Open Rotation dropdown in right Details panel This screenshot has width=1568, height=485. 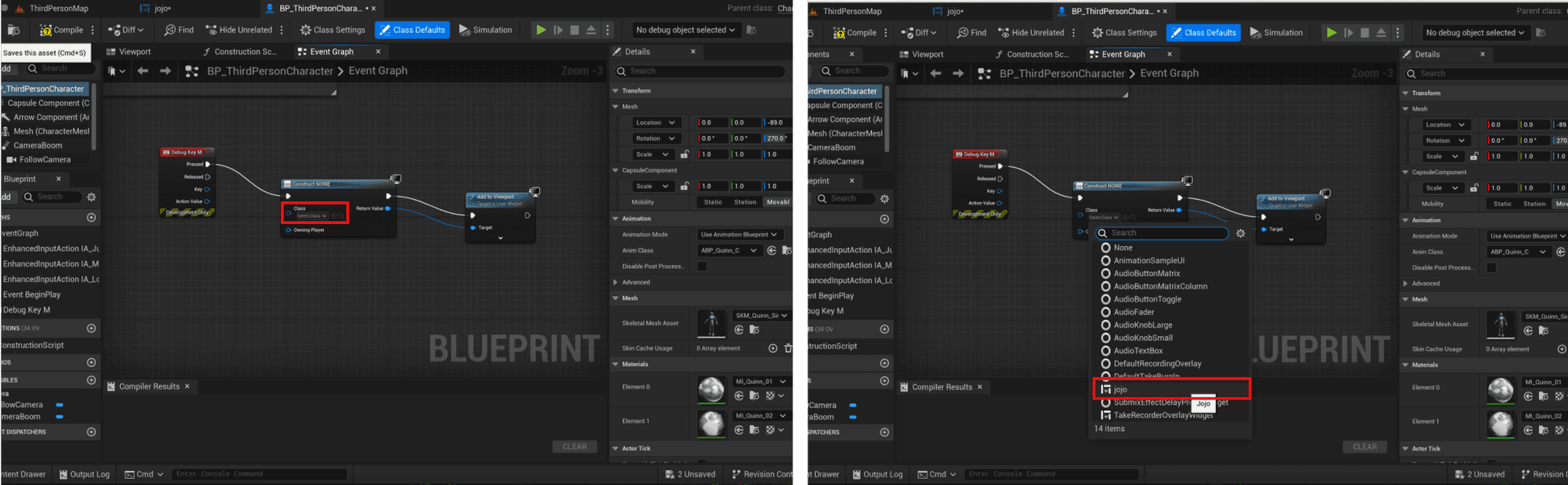pos(1445,141)
